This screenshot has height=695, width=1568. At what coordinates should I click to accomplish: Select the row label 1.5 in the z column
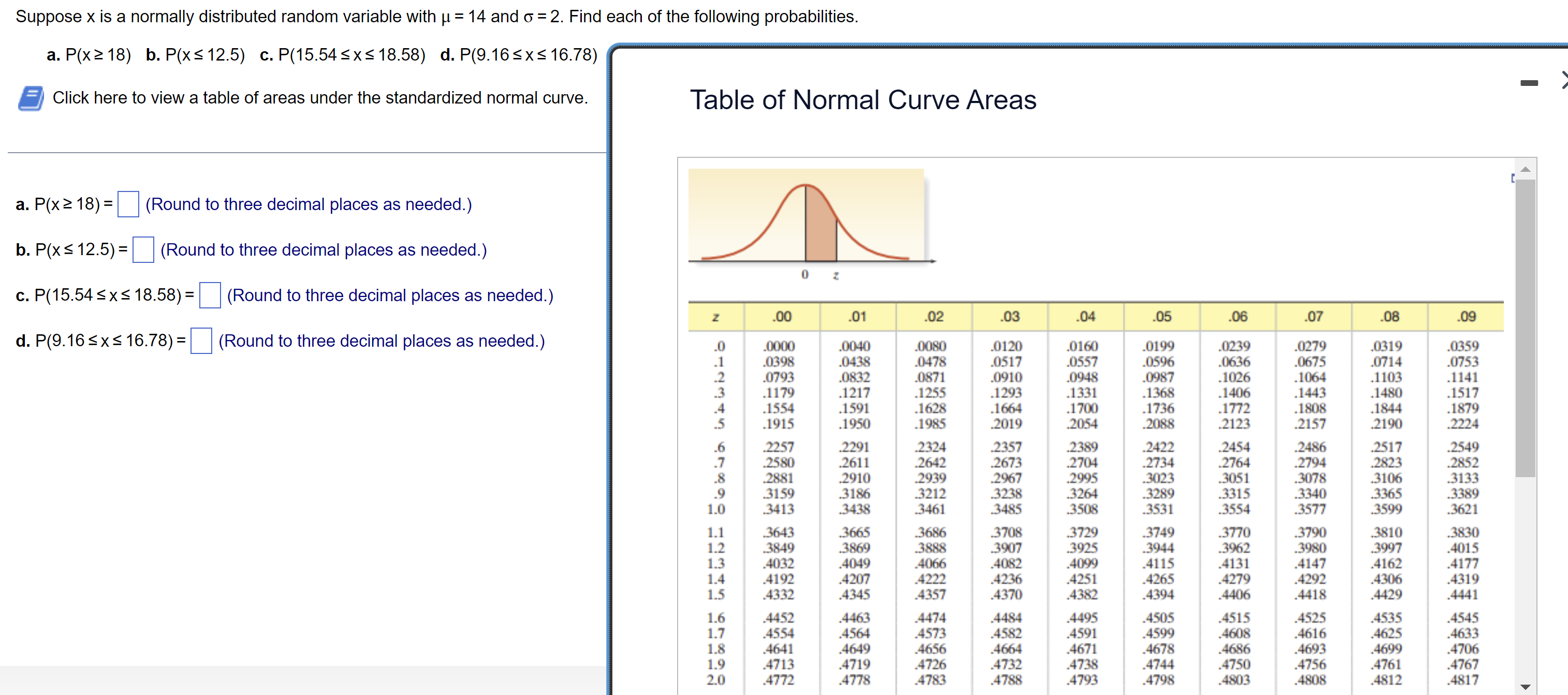click(x=716, y=594)
